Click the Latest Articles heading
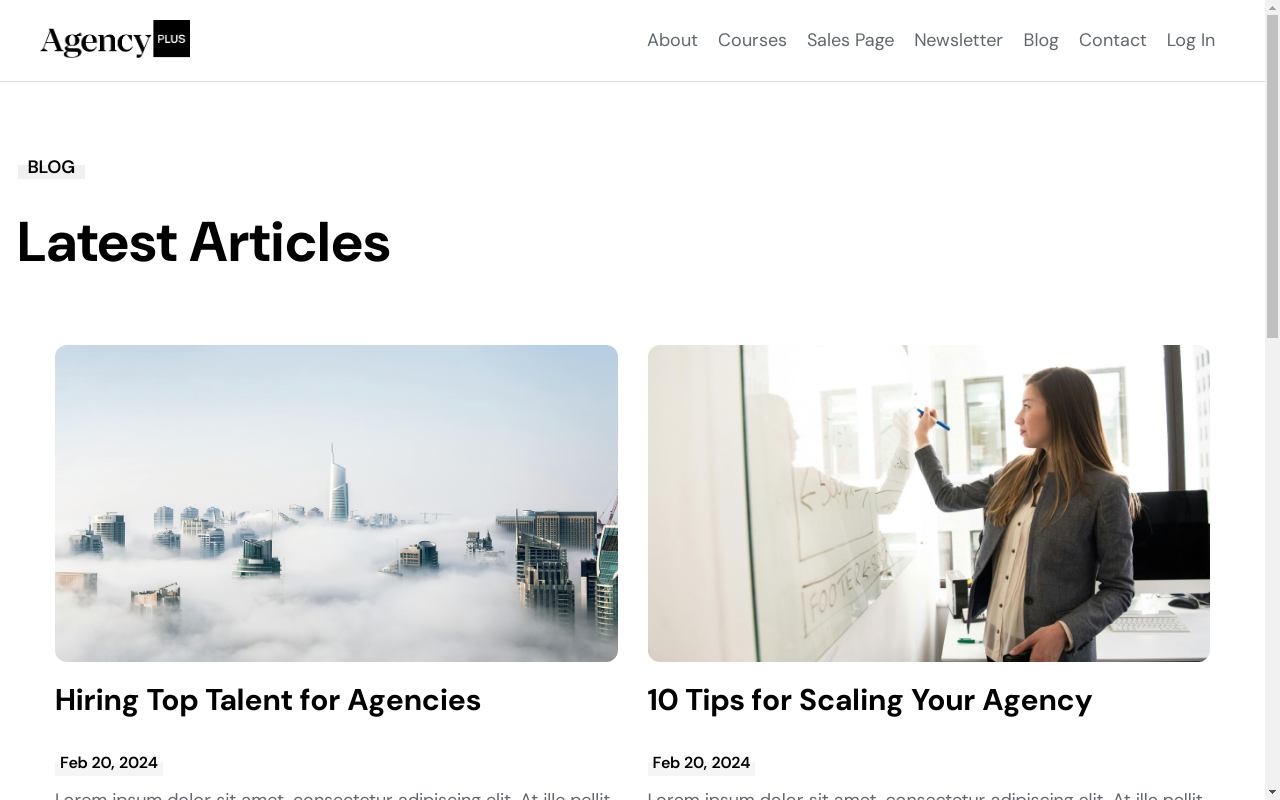 [x=204, y=242]
